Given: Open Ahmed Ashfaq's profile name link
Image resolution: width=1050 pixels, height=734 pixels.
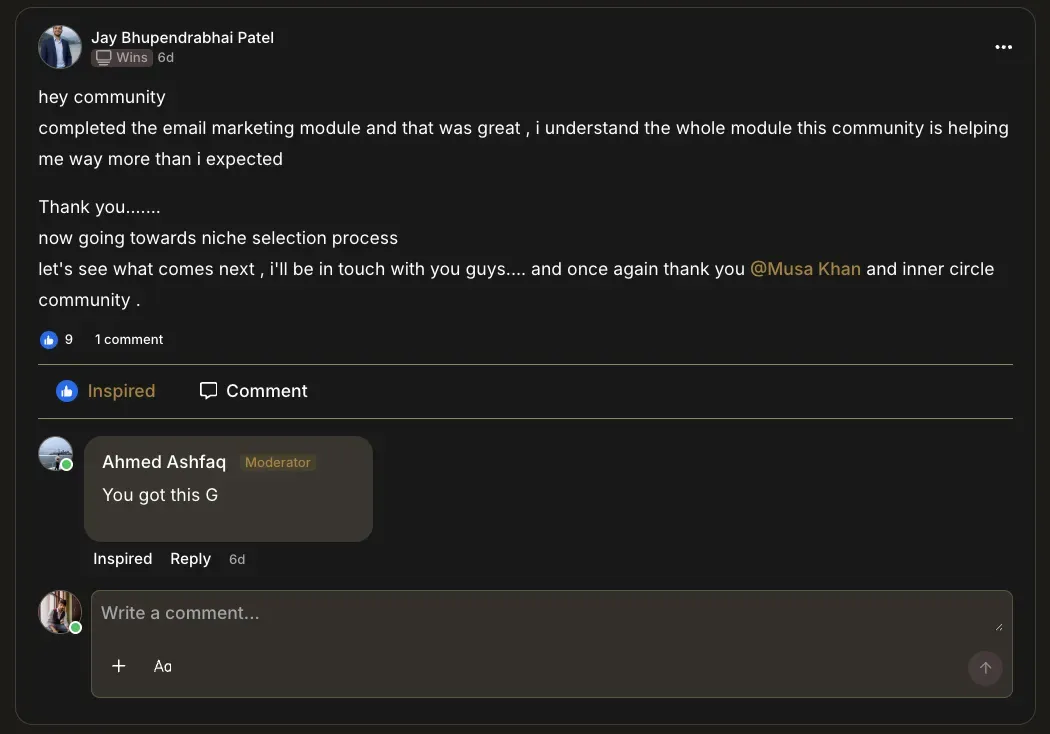Looking at the screenshot, I should coord(164,462).
